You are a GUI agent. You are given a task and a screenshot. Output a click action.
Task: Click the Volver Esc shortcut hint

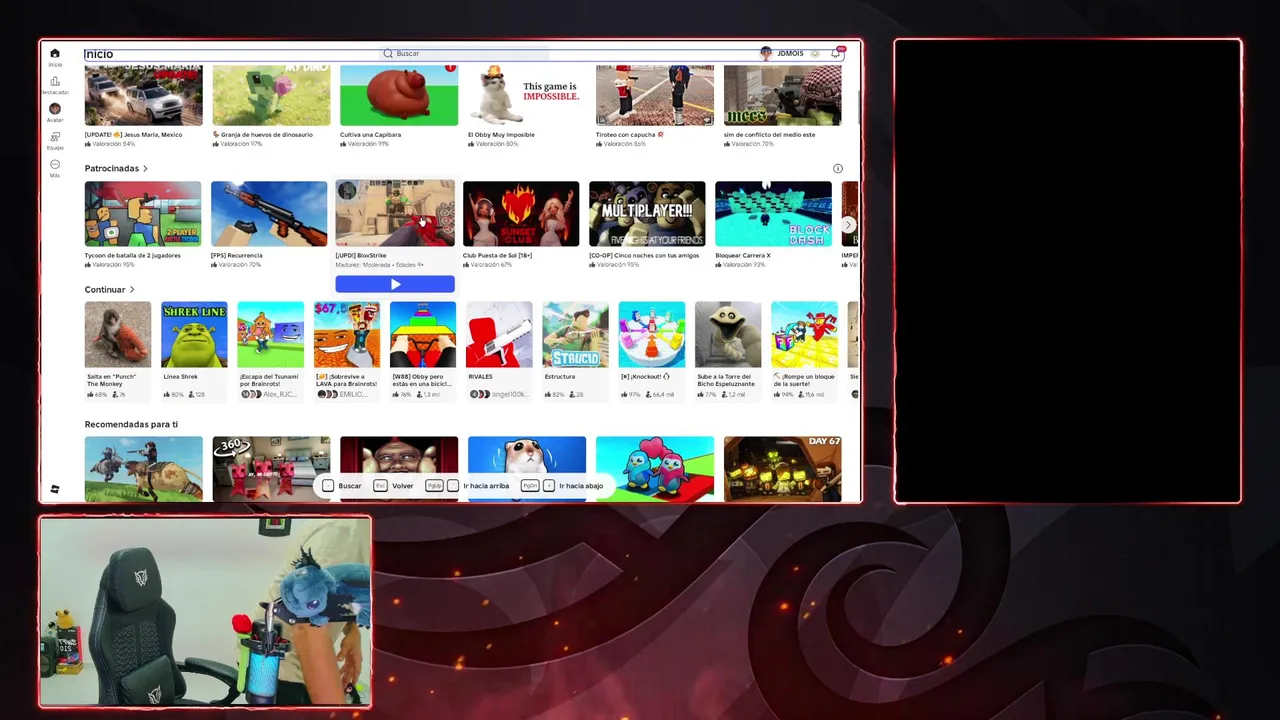[393, 486]
